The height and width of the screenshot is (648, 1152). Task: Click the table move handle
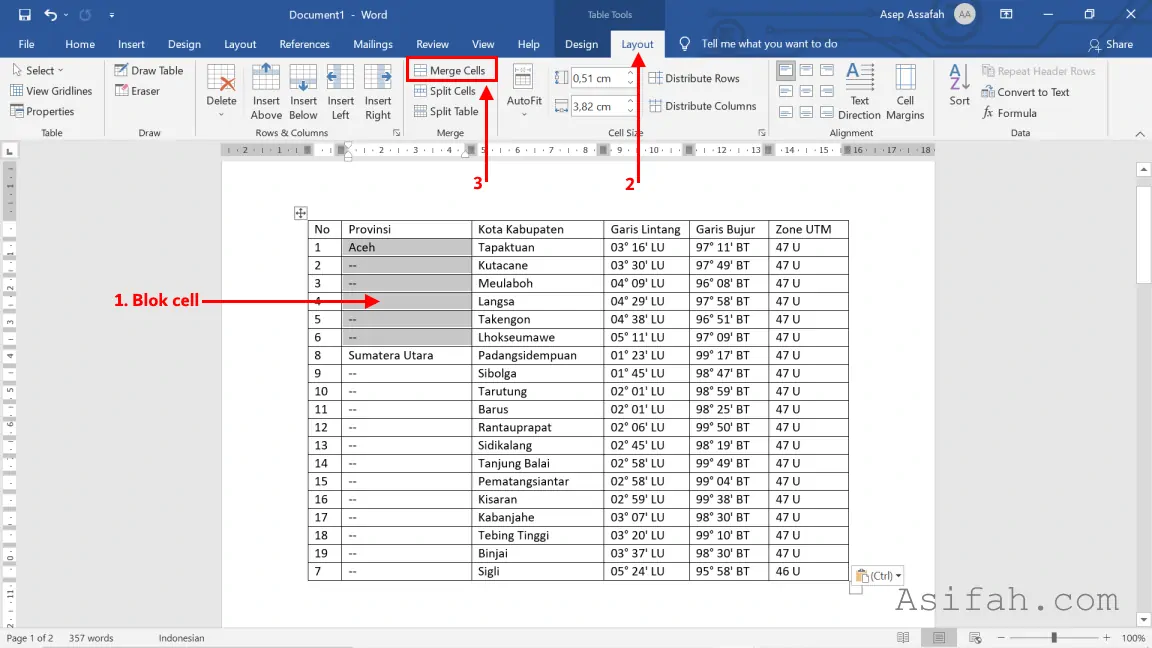tap(300, 213)
